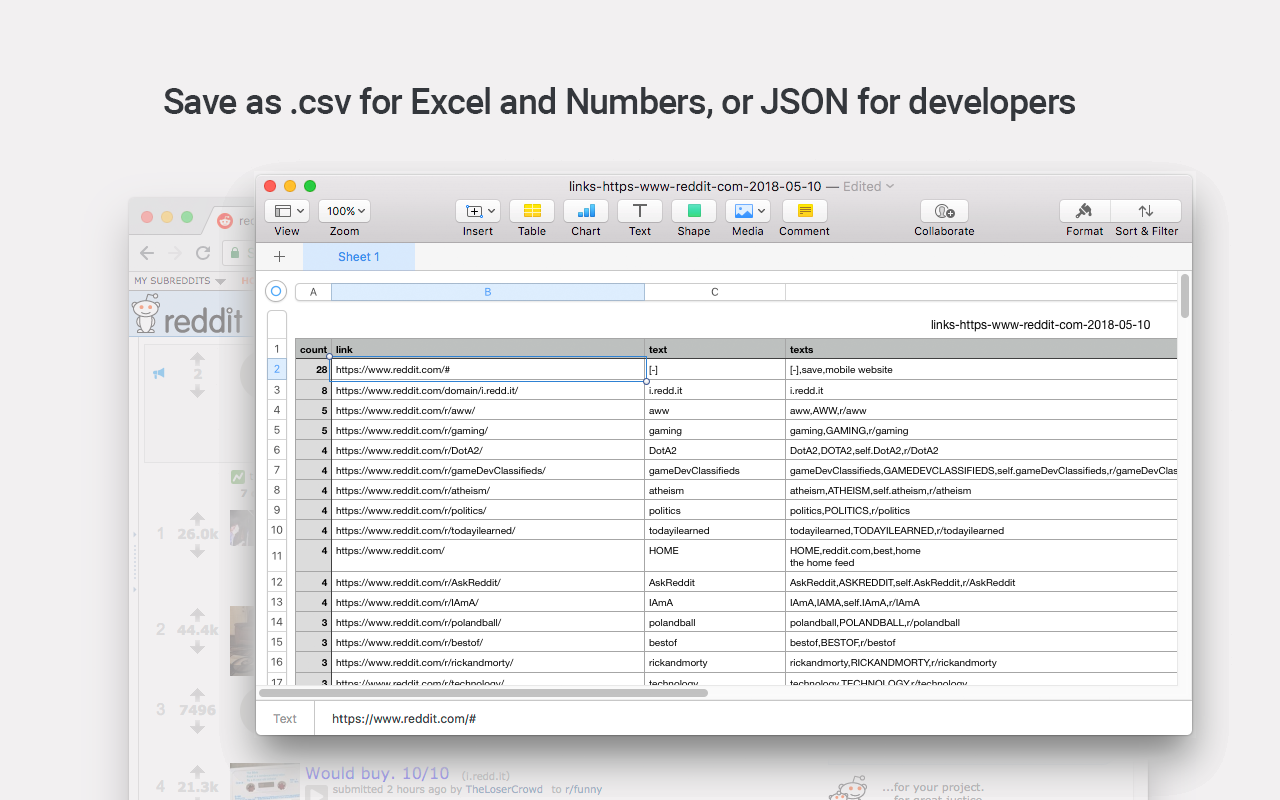Open the document title Edited dropdown
Screen dimensions: 1280x800
click(x=868, y=186)
